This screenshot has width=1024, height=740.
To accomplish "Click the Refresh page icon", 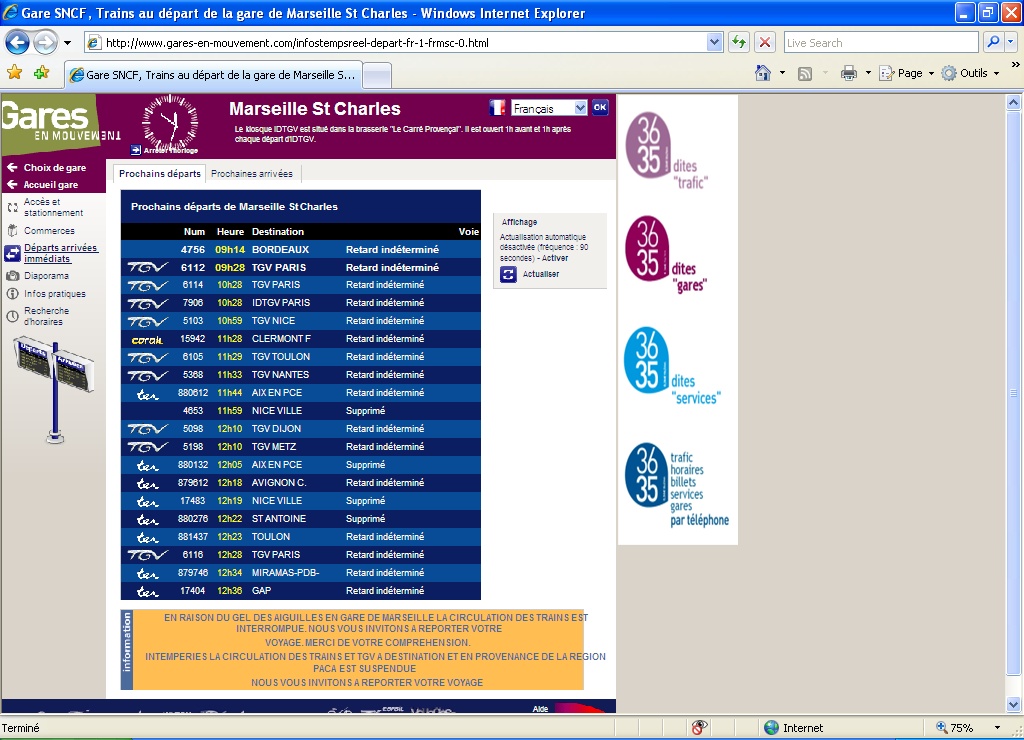I will [739, 42].
